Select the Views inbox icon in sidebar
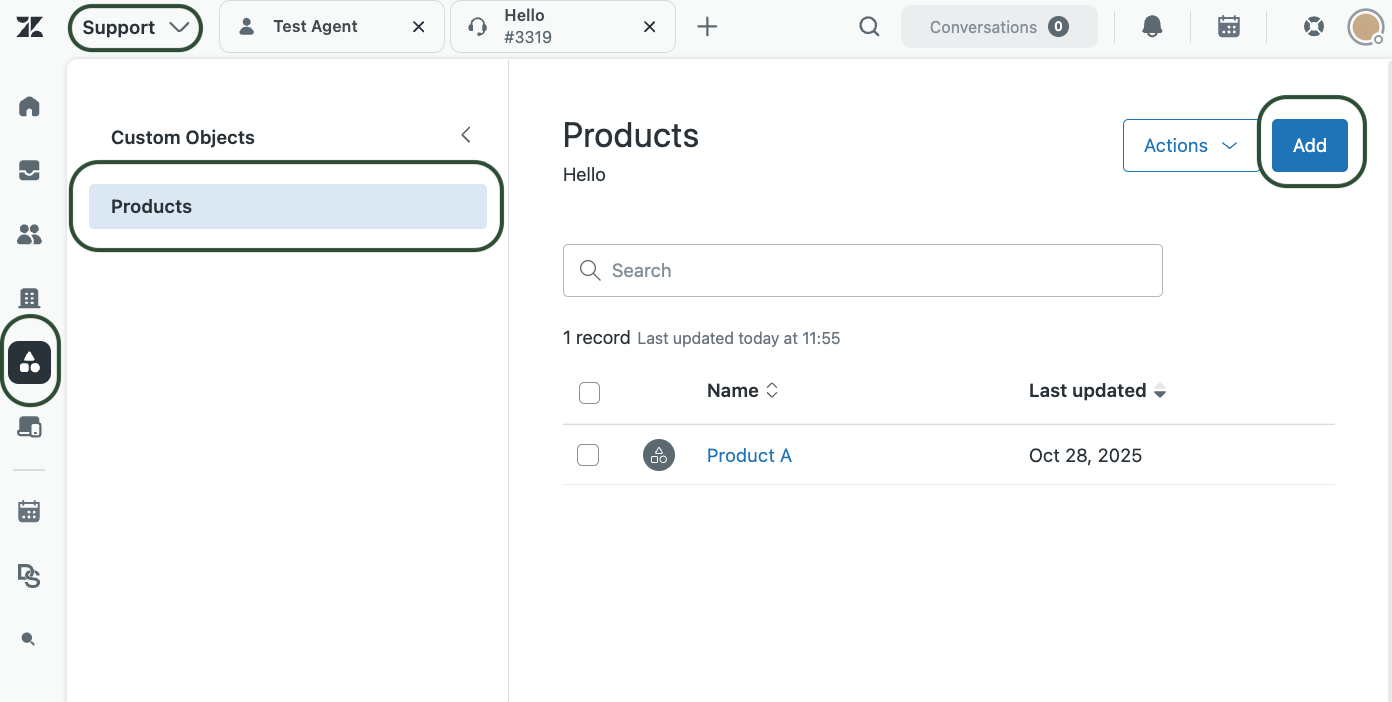1392x702 pixels. point(29,170)
